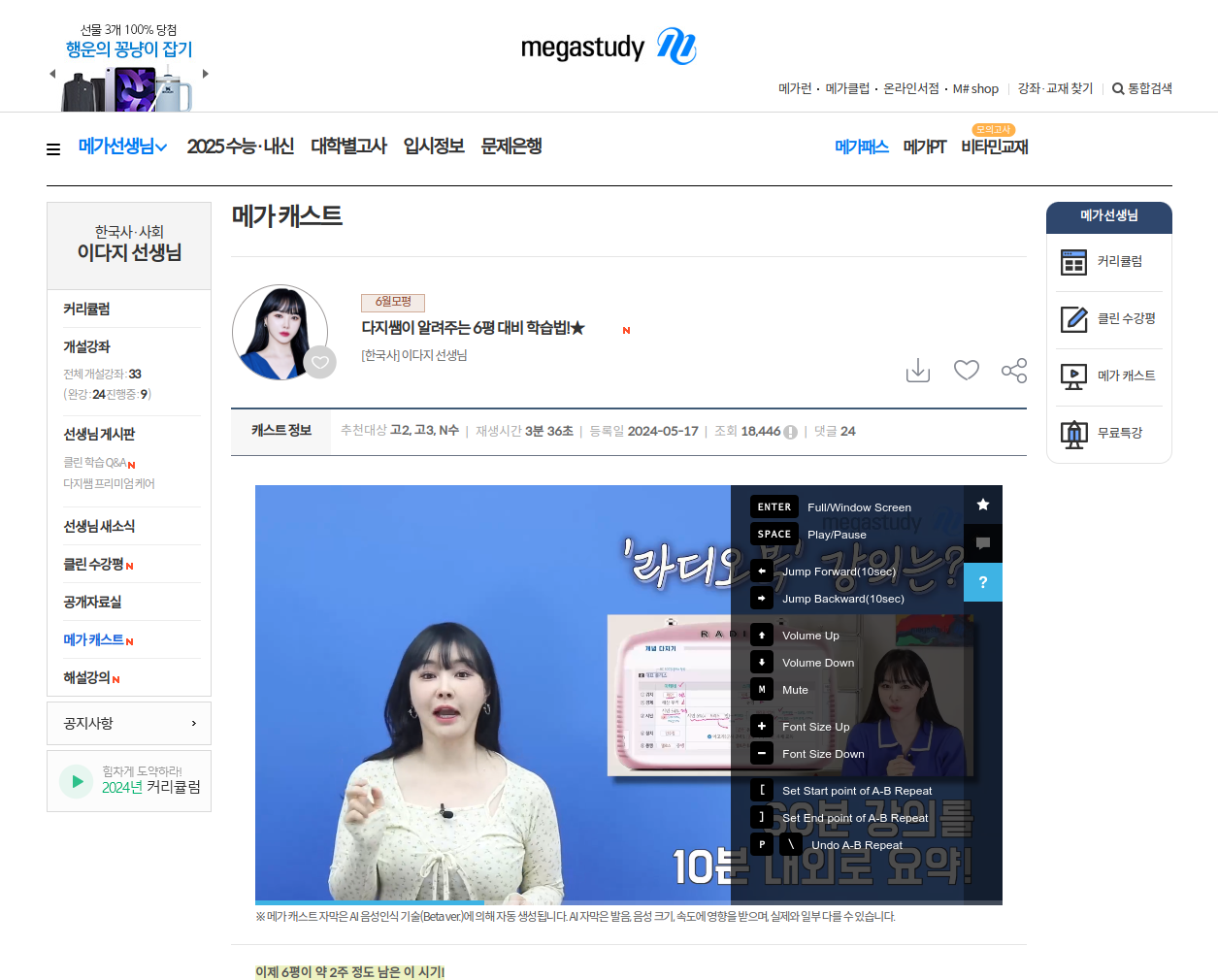Image resolution: width=1218 pixels, height=980 pixels.
Task: Open the video comment bubble icon
Action: pos(982,543)
